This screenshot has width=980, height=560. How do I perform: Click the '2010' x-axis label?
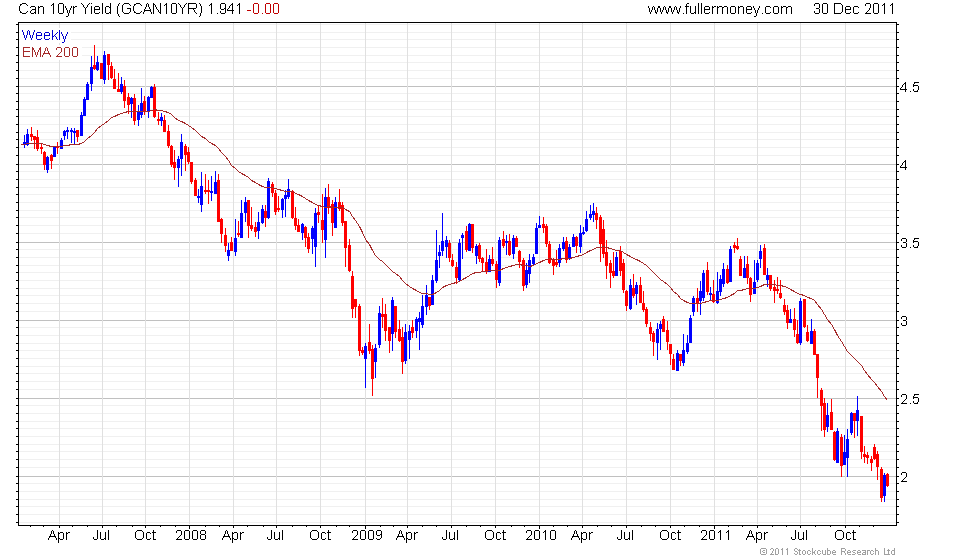coord(541,536)
